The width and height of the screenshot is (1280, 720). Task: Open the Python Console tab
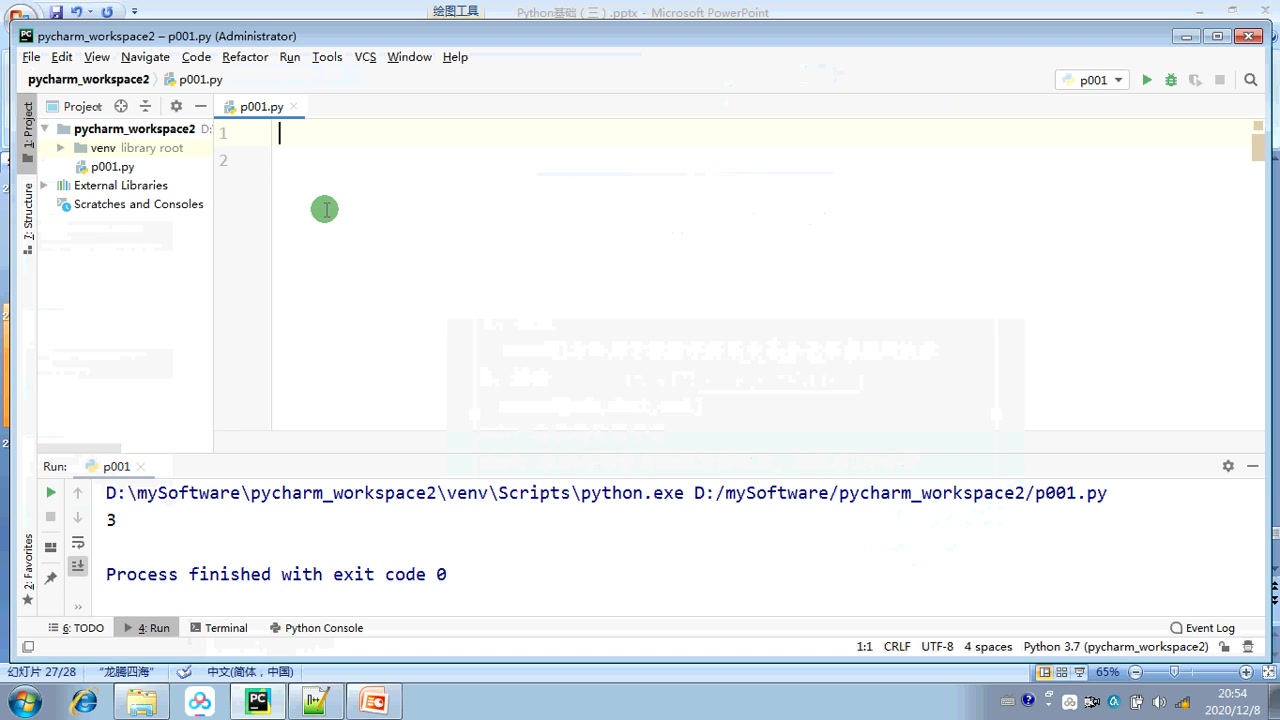coord(316,628)
